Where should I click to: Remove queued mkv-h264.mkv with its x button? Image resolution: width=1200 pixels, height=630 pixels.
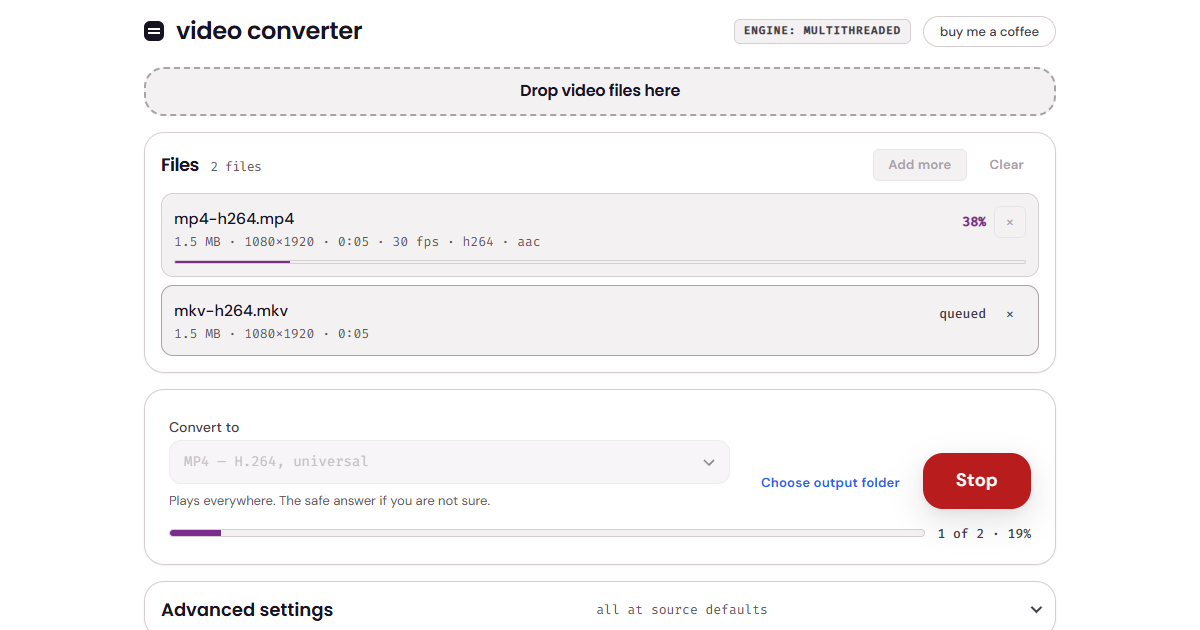(x=1009, y=314)
